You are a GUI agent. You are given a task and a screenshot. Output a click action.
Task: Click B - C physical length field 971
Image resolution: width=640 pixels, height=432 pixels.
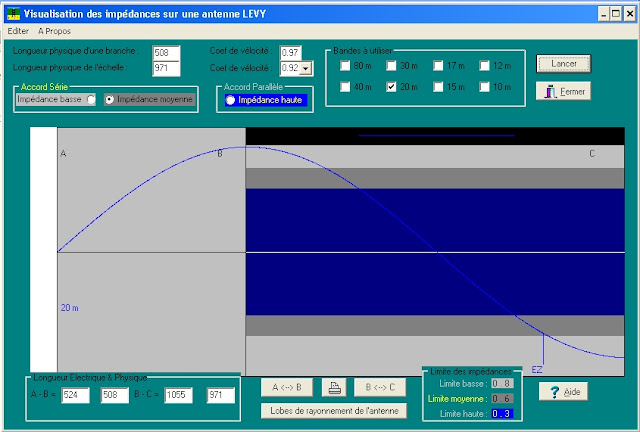tap(220, 395)
